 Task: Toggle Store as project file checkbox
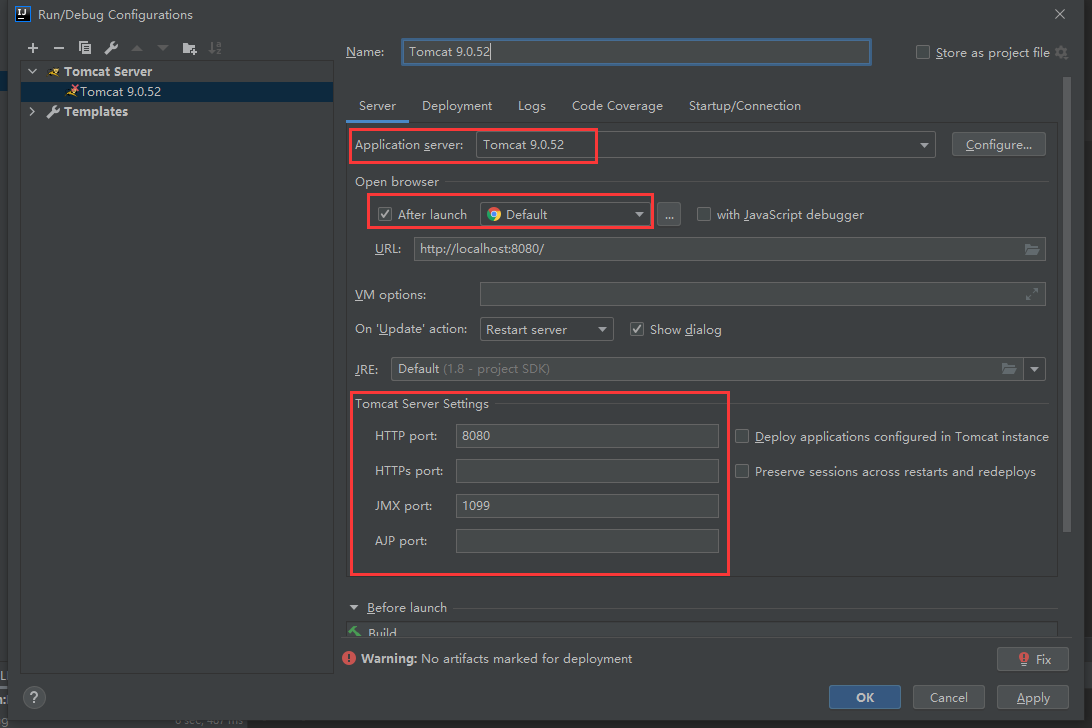click(x=923, y=52)
